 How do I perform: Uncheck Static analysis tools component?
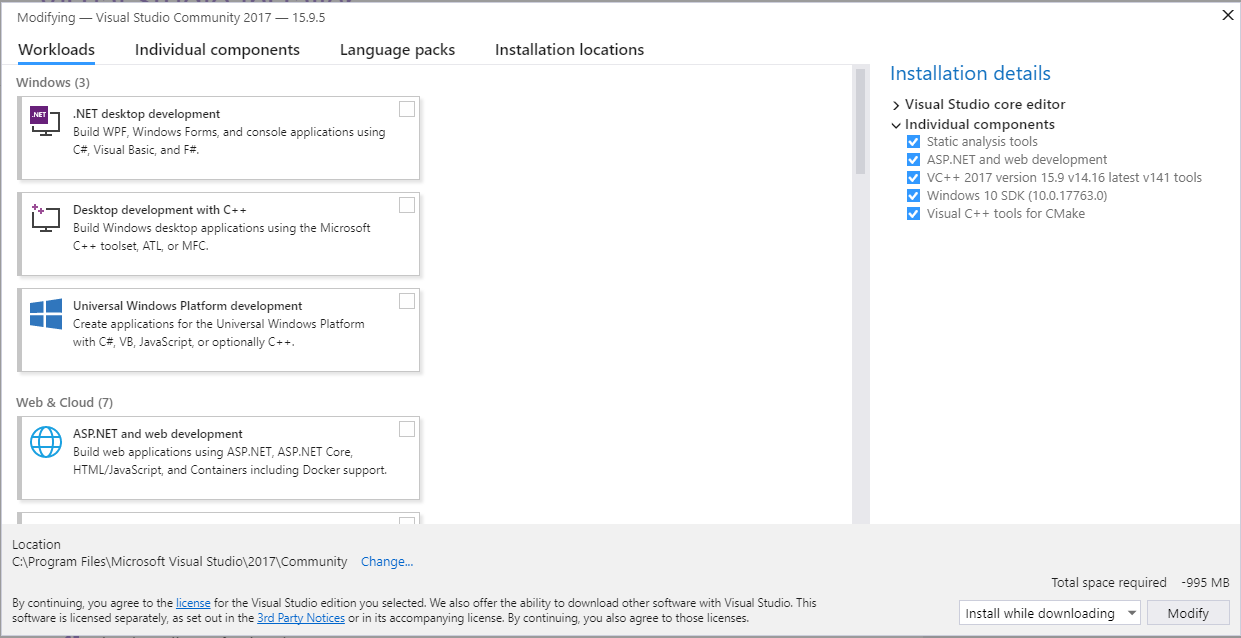coord(913,142)
